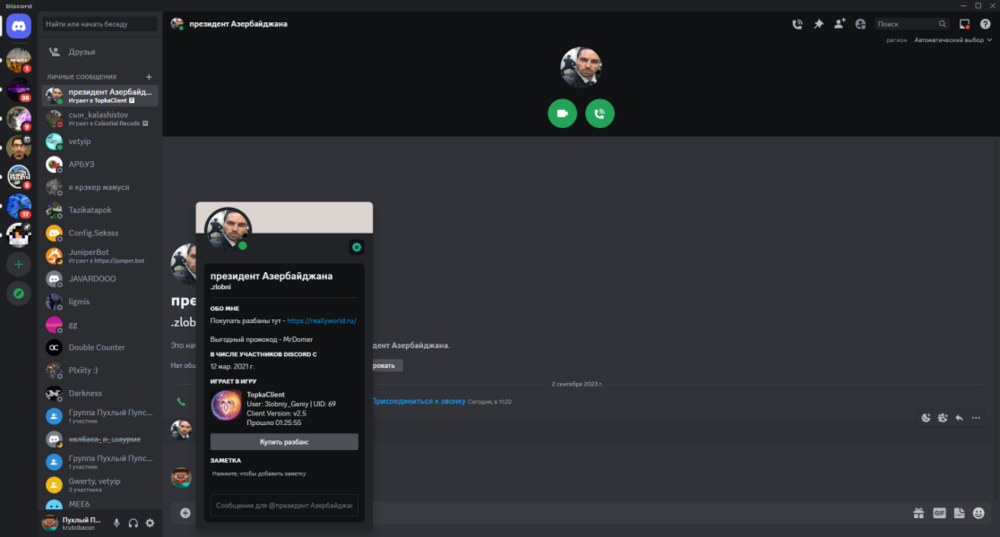Open DM with я крэкер мамуся
1000x537 pixels.
[99, 187]
